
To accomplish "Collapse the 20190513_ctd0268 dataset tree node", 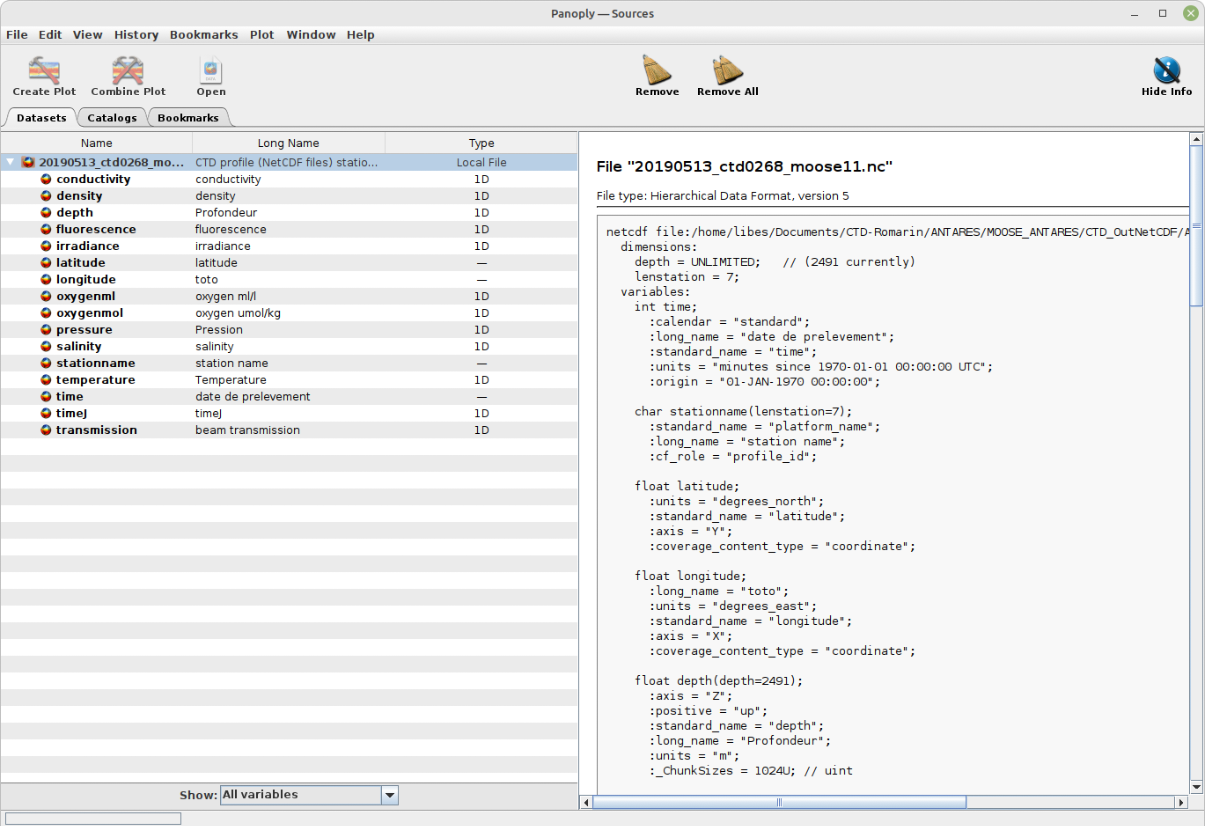I will point(10,162).
